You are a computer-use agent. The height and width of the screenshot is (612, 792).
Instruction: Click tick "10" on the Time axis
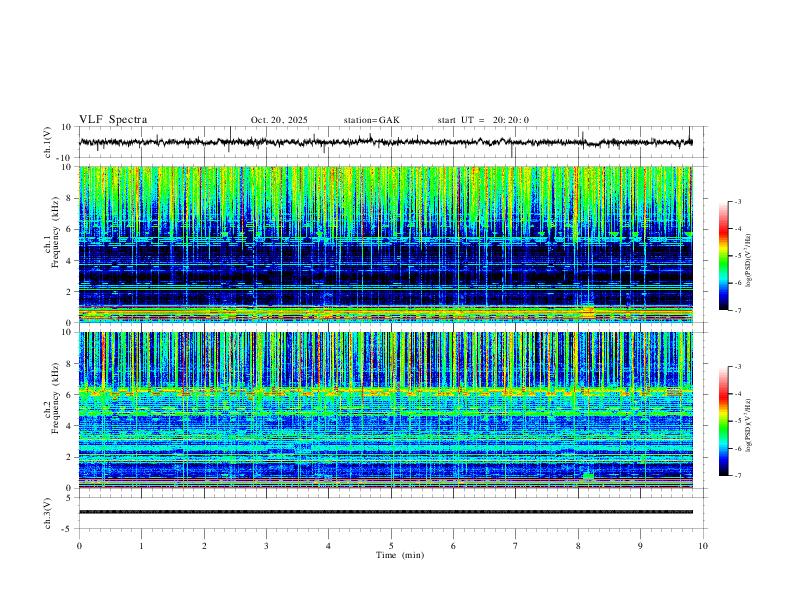click(703, 546)
